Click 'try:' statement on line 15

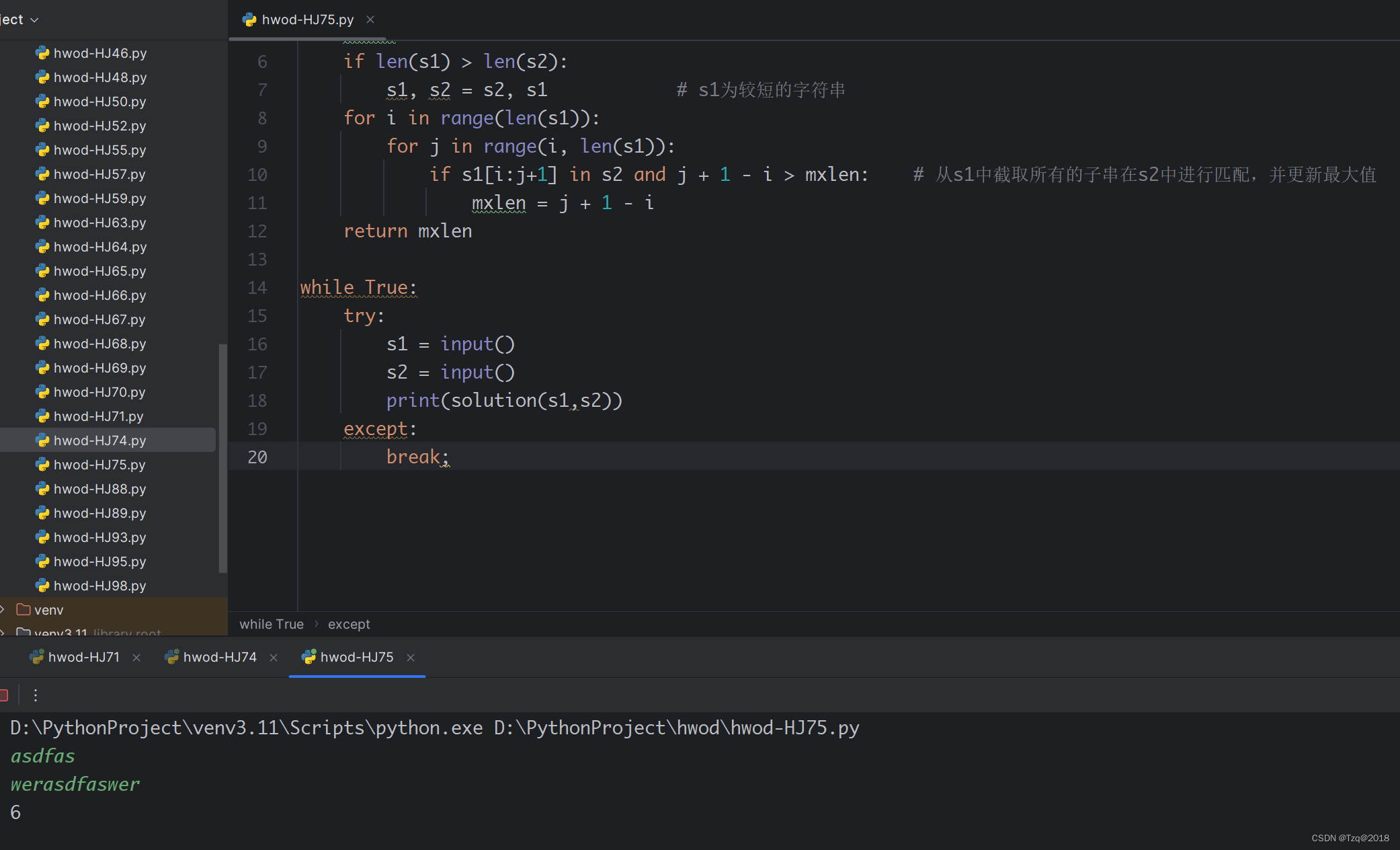tap(364, 316)
